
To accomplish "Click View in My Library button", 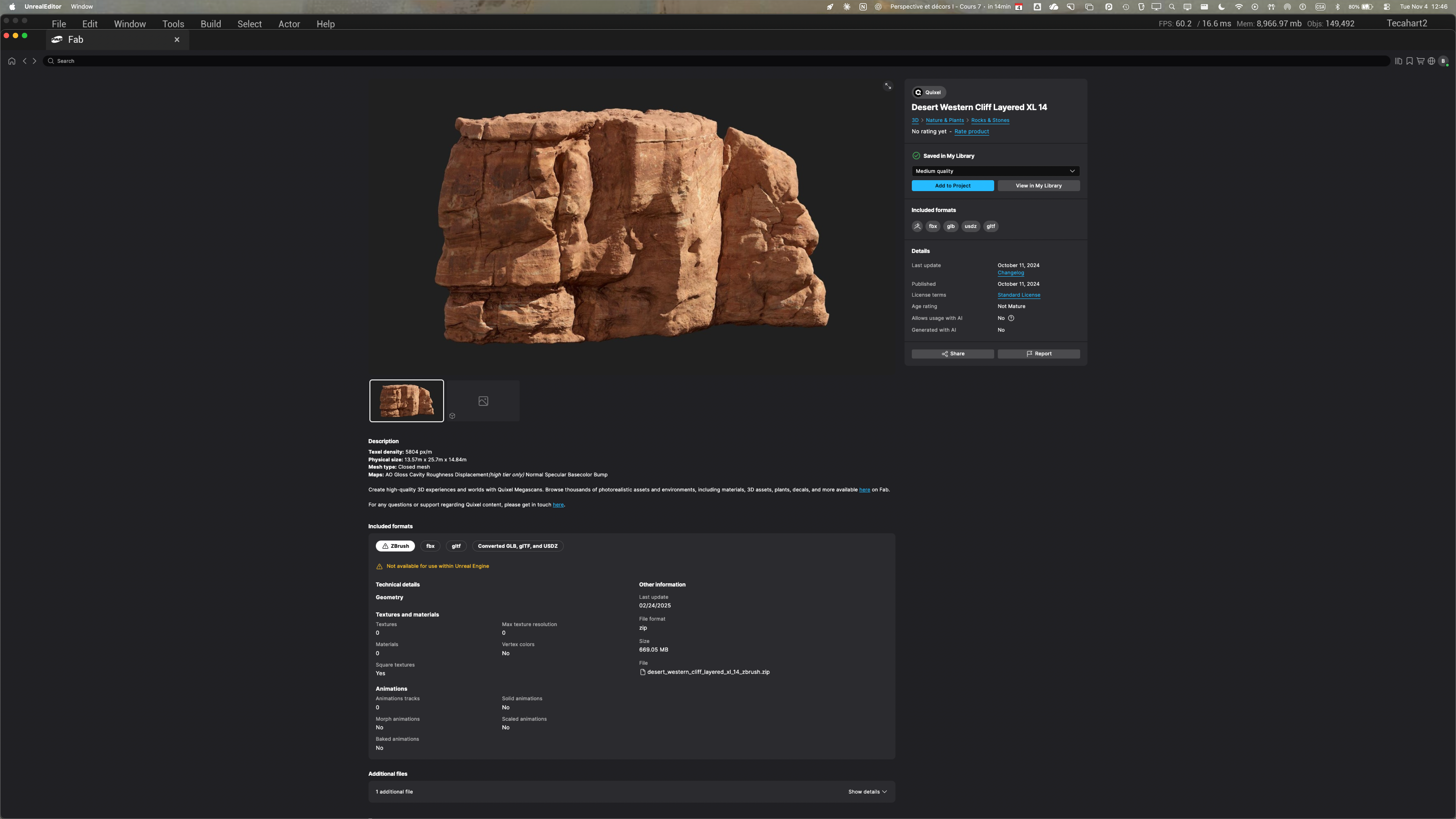I will click(1038, 186).
